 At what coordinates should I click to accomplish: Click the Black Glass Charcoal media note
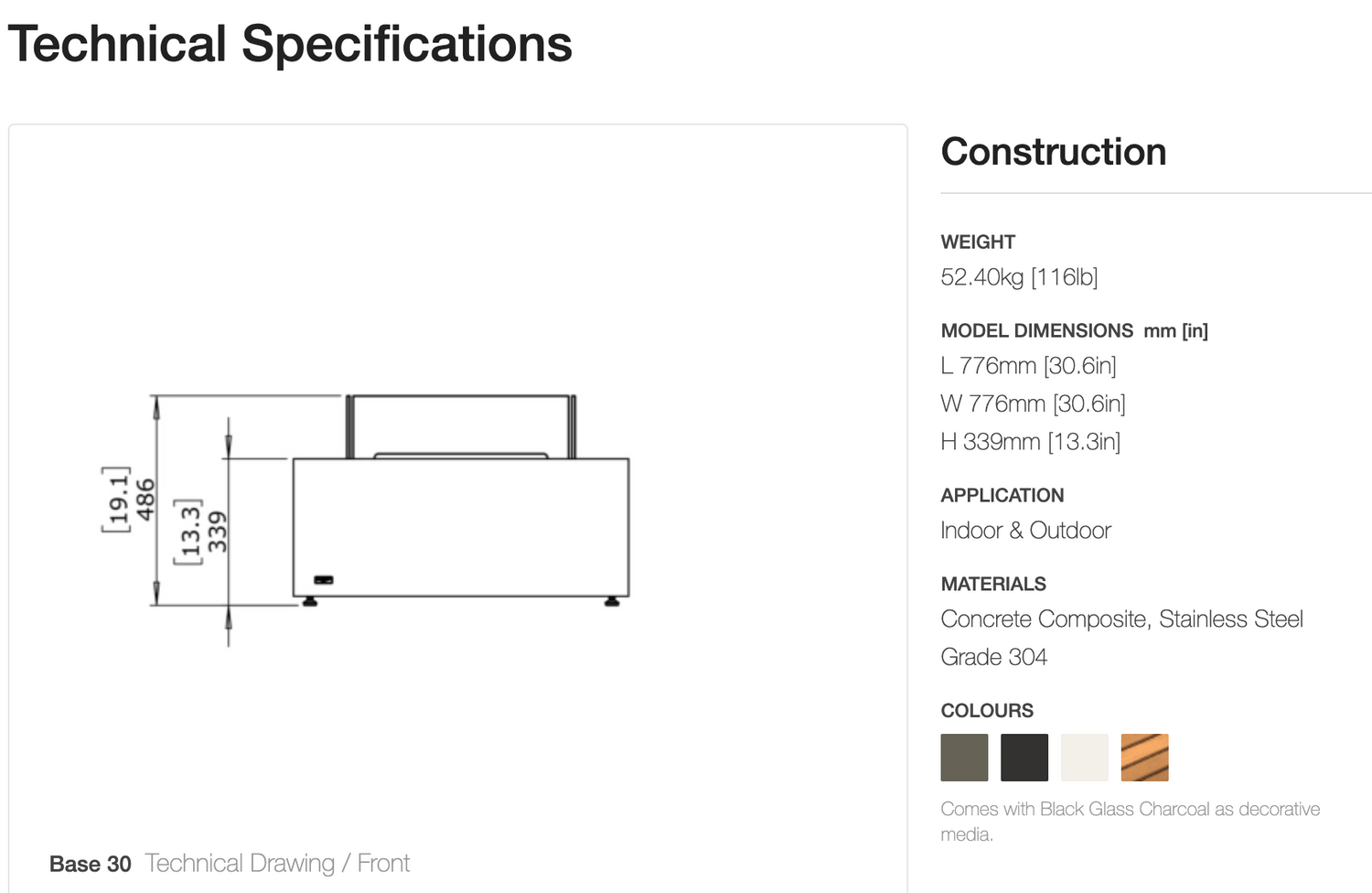(1131, 822)
